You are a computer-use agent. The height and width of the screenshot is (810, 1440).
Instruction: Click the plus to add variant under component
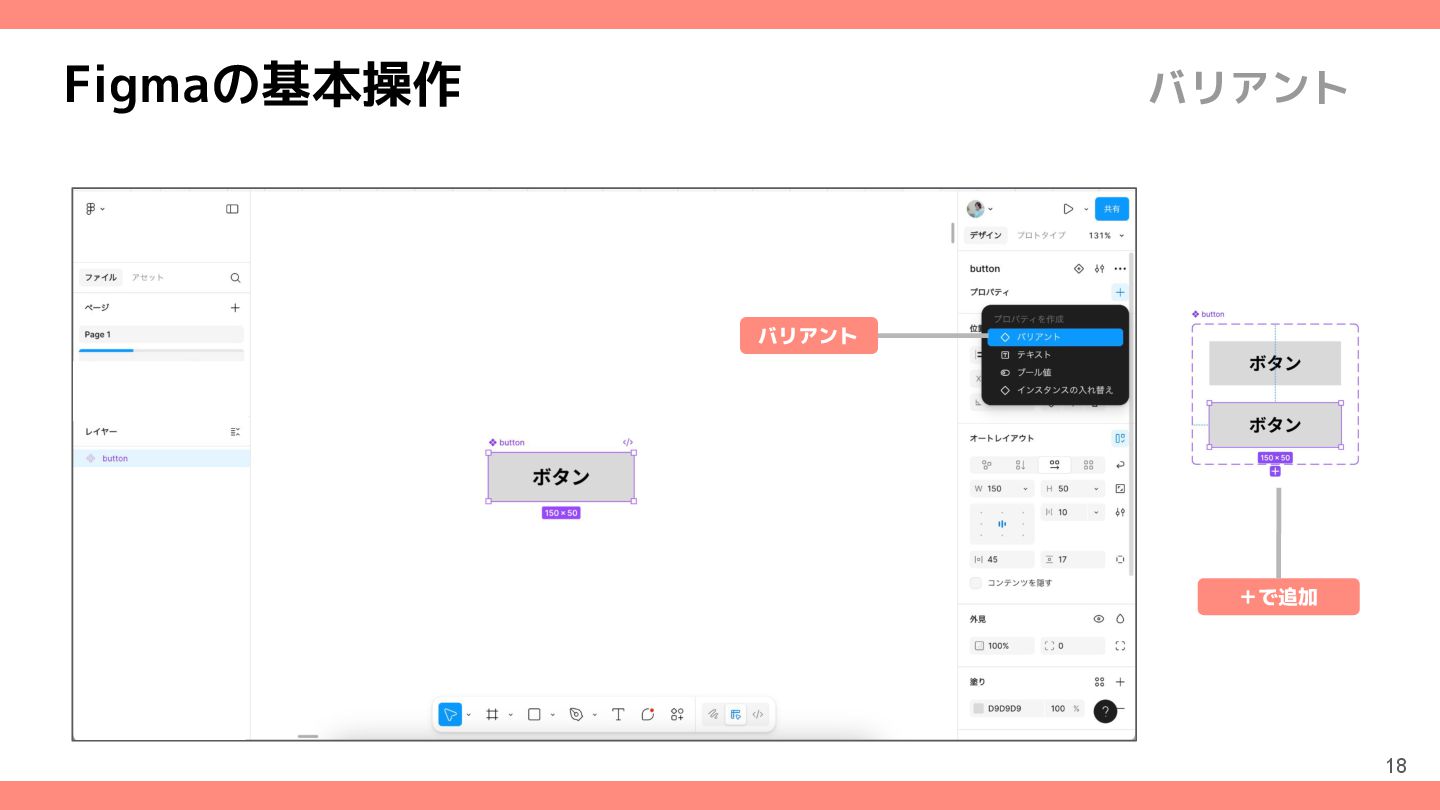[1275, 471]
